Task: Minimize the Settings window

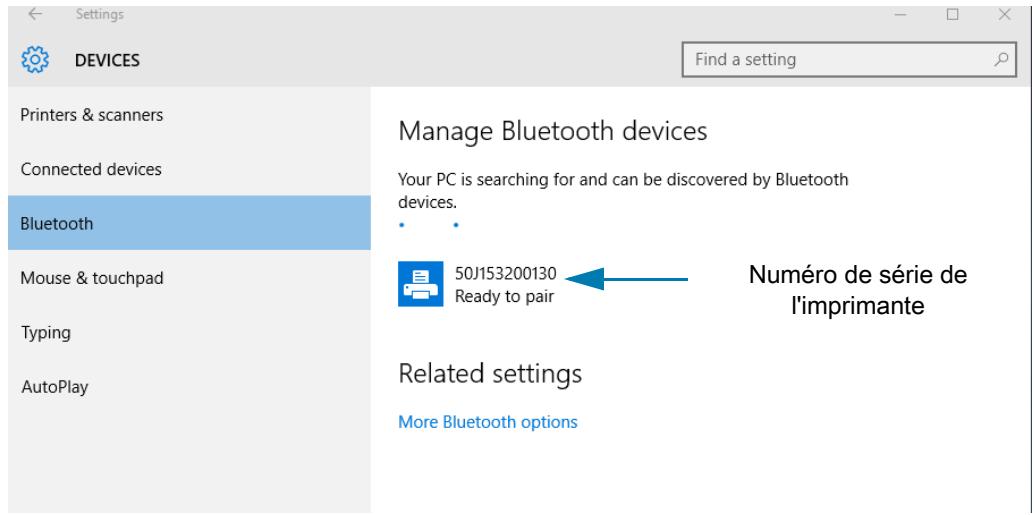Action: [x=901, y=14]
